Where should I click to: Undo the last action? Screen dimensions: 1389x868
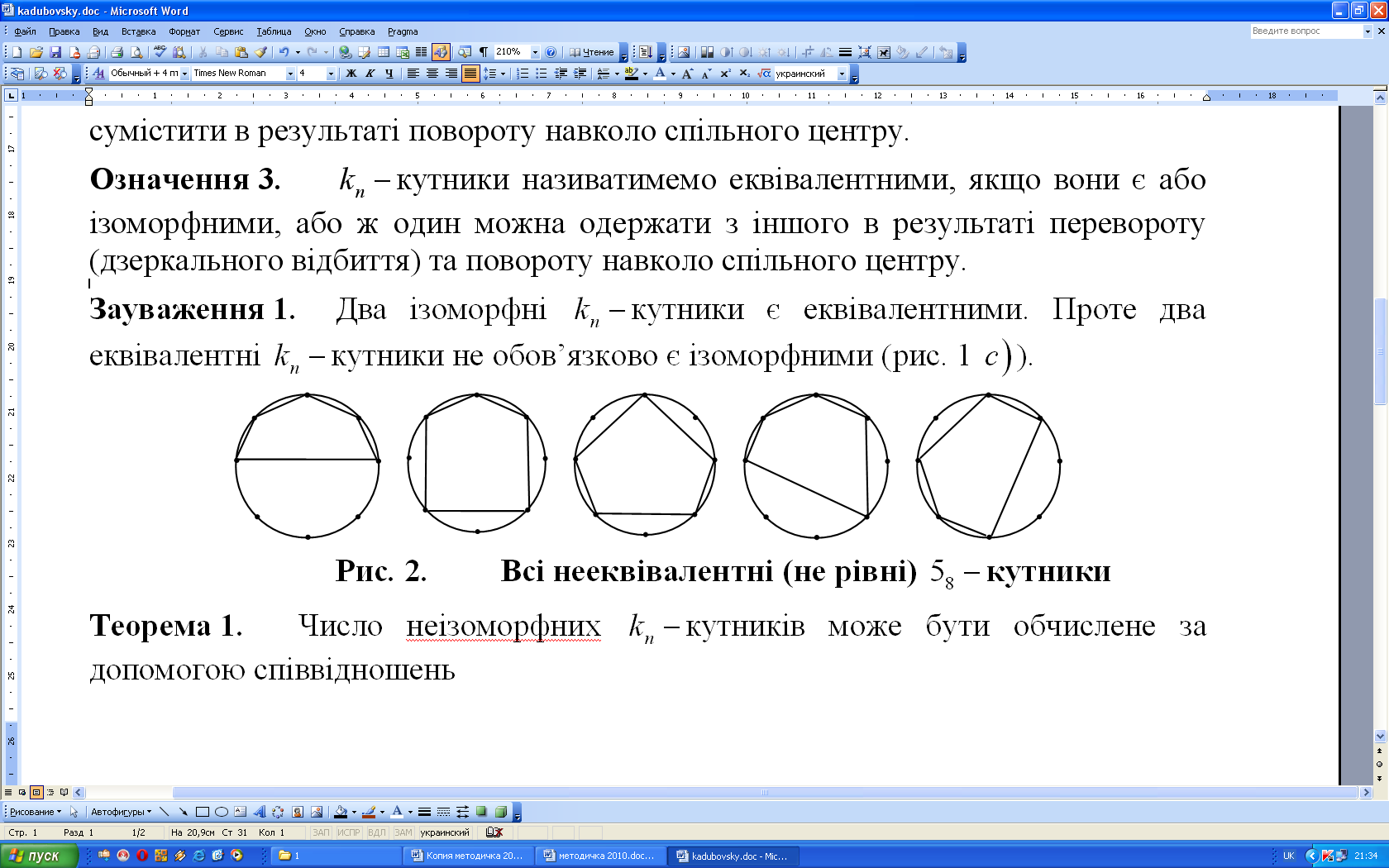[284, 52]
